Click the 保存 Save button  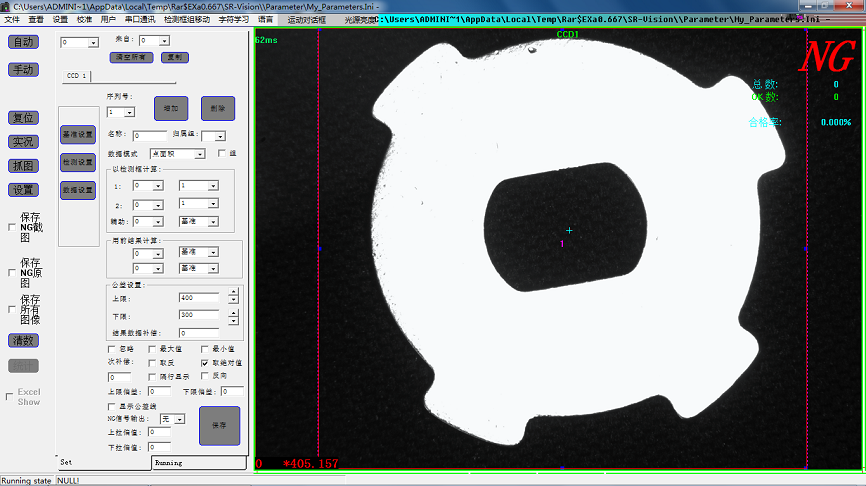point(219,425)
